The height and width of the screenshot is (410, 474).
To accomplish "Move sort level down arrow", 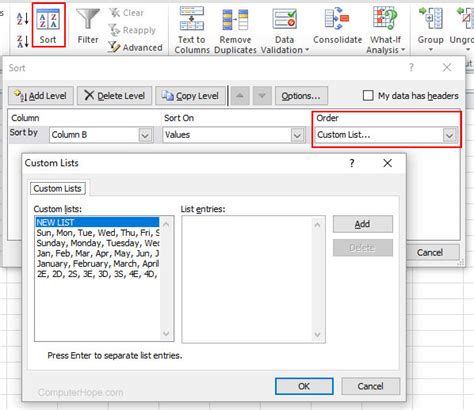I will 262,96.
